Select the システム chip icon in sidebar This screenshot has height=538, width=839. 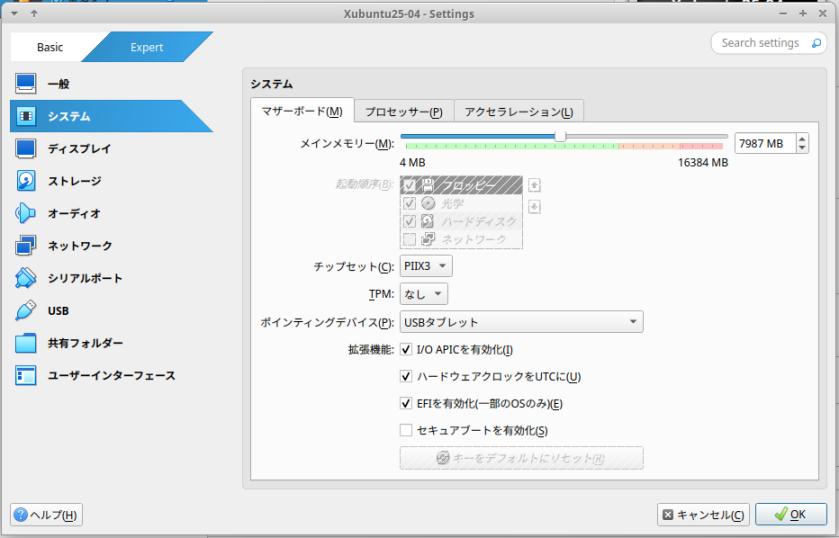(26, 116)
